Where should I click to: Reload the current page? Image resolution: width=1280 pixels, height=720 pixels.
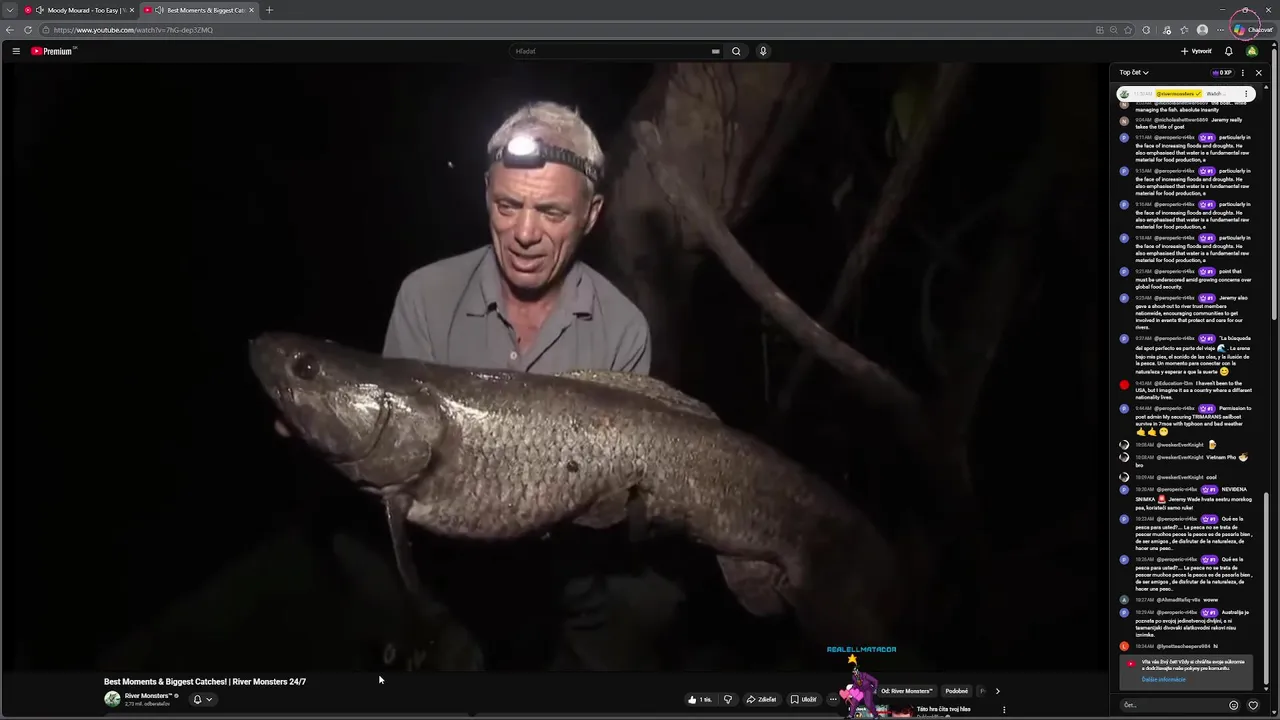pyautogui.click(x=27, y=30)
